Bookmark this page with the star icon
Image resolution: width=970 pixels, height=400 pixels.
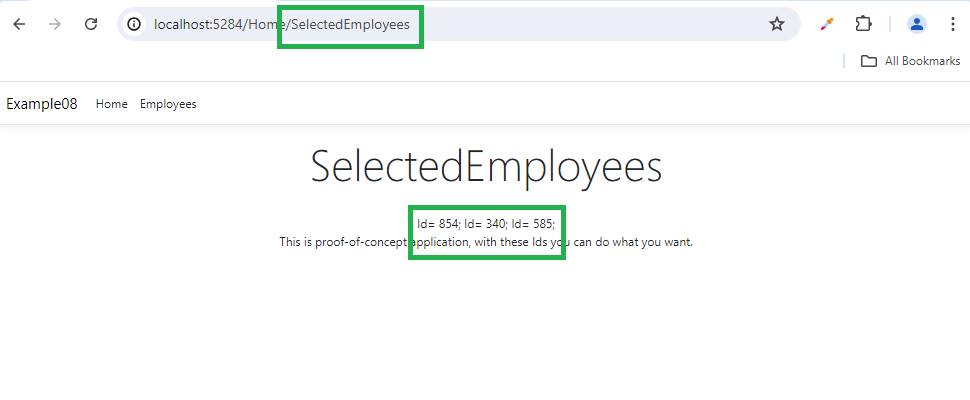(776, 24)
